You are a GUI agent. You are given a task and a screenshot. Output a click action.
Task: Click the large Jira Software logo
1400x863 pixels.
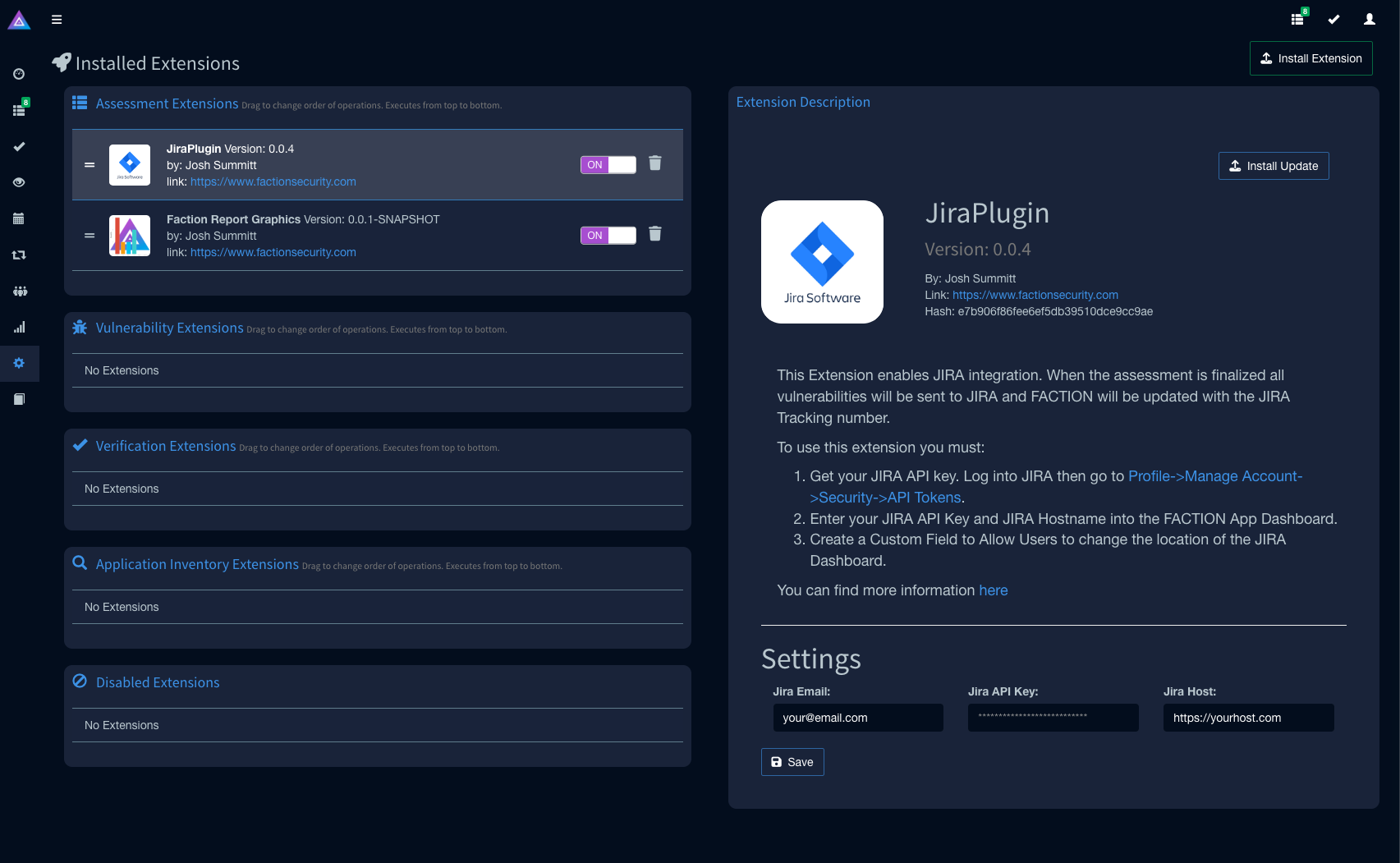tap(822, 262)
